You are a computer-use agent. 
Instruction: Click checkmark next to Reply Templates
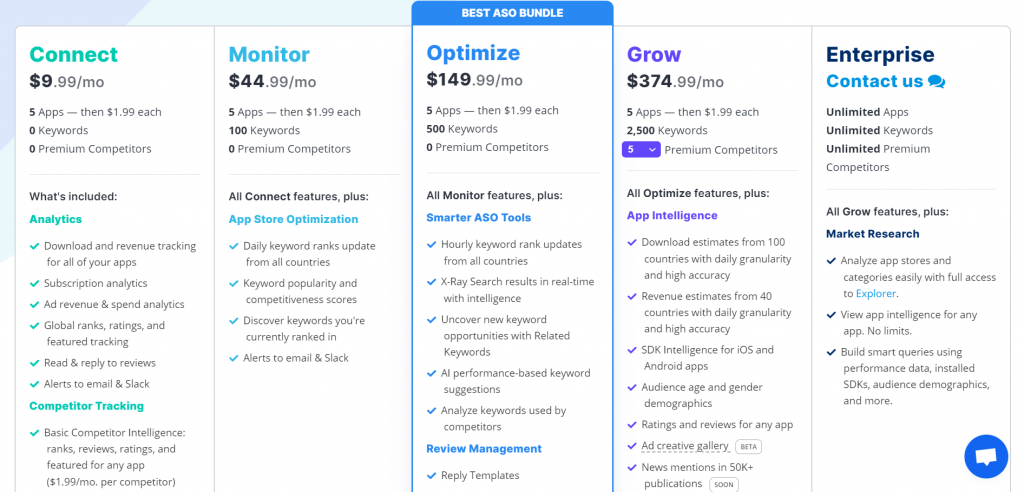pyautogui.click(x=432, y=476)
